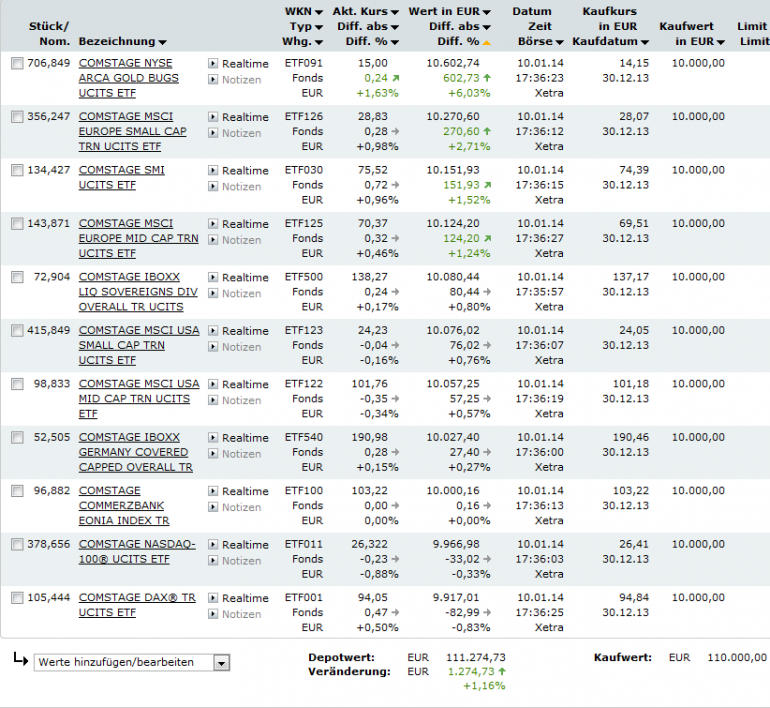Tick checkbox for MSCI EUROPE SMALL CAP row
Image resolution: width=770 pixels, height=708 pixels.
tap(17, 117)
